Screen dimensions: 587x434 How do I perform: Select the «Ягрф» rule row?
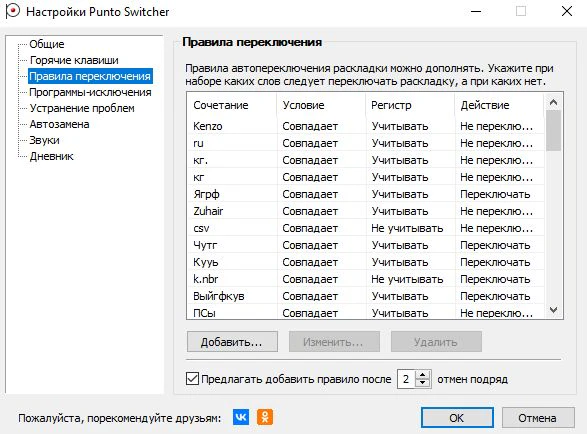[x=365, y=194]
